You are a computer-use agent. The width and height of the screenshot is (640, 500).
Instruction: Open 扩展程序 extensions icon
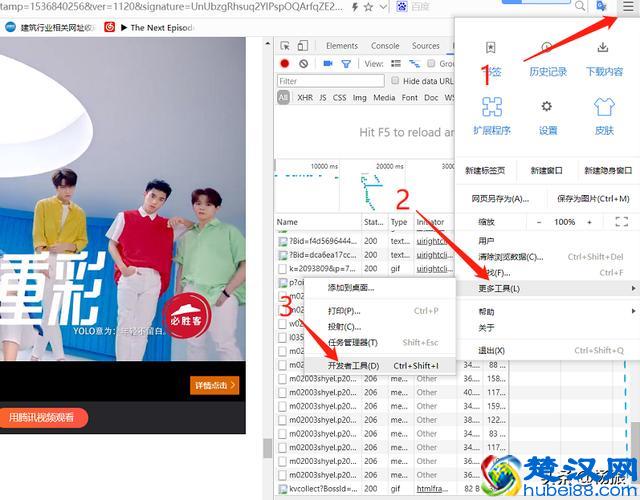coord(492,107)
